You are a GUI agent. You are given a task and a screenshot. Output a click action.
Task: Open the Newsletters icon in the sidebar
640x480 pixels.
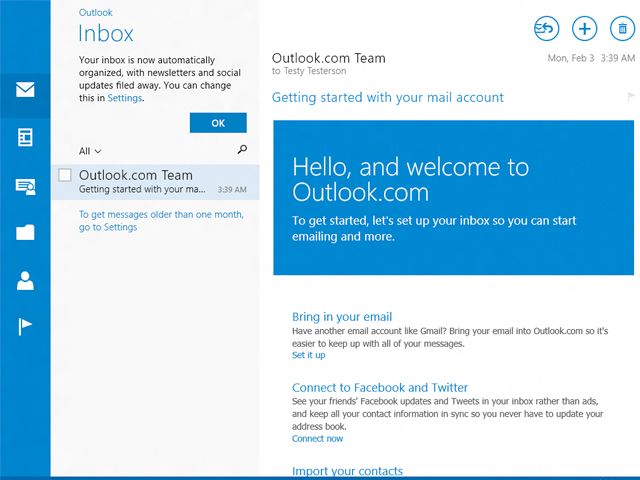coord(25,137)
